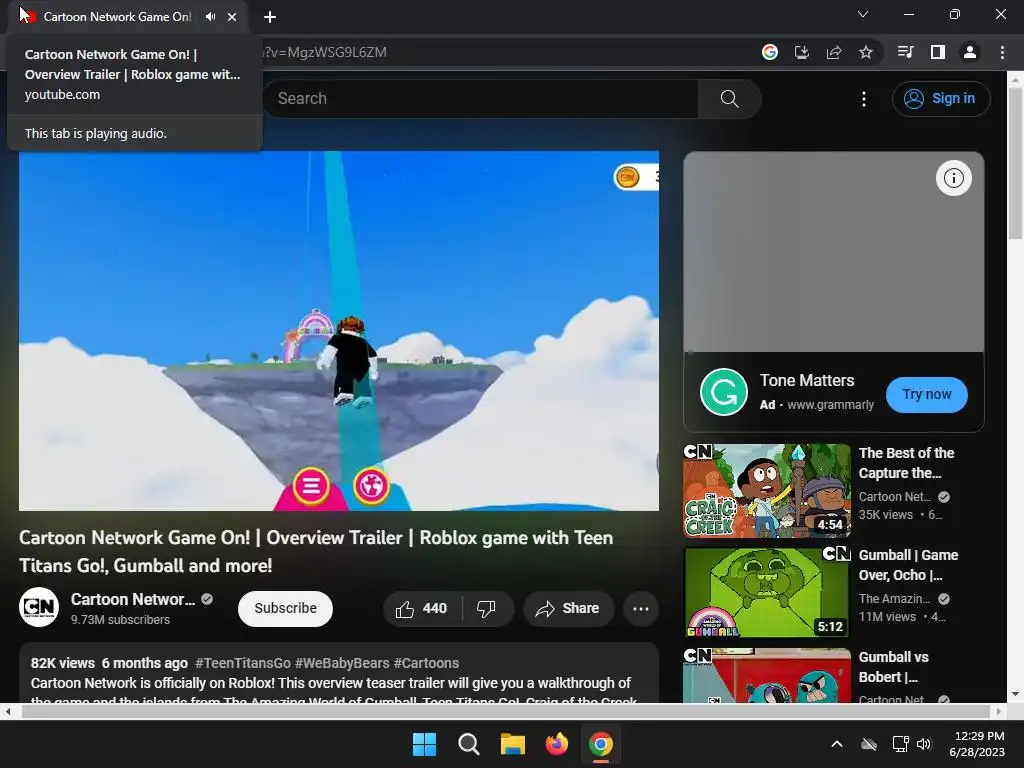Click the video player area

point(339,330)
